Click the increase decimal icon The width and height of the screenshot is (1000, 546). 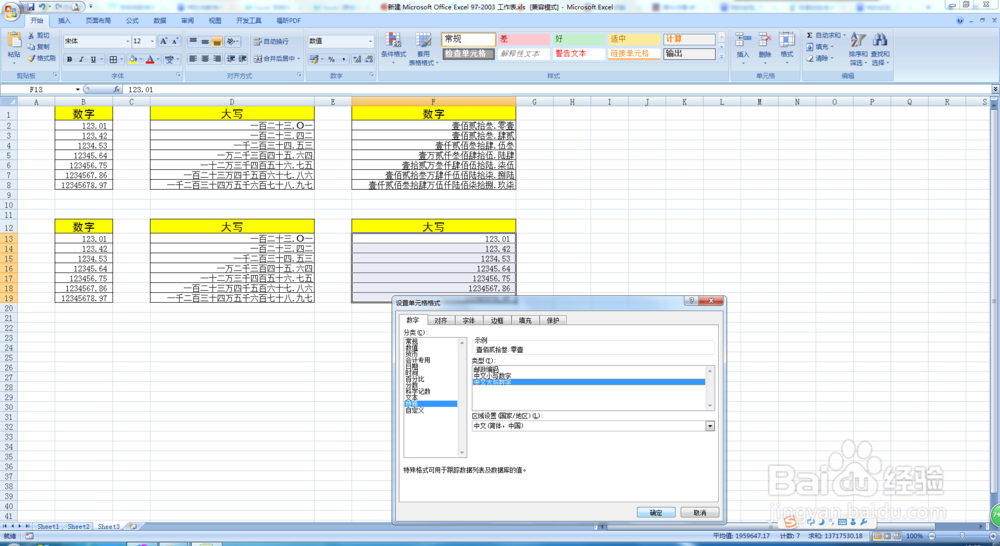click(357, 59)
